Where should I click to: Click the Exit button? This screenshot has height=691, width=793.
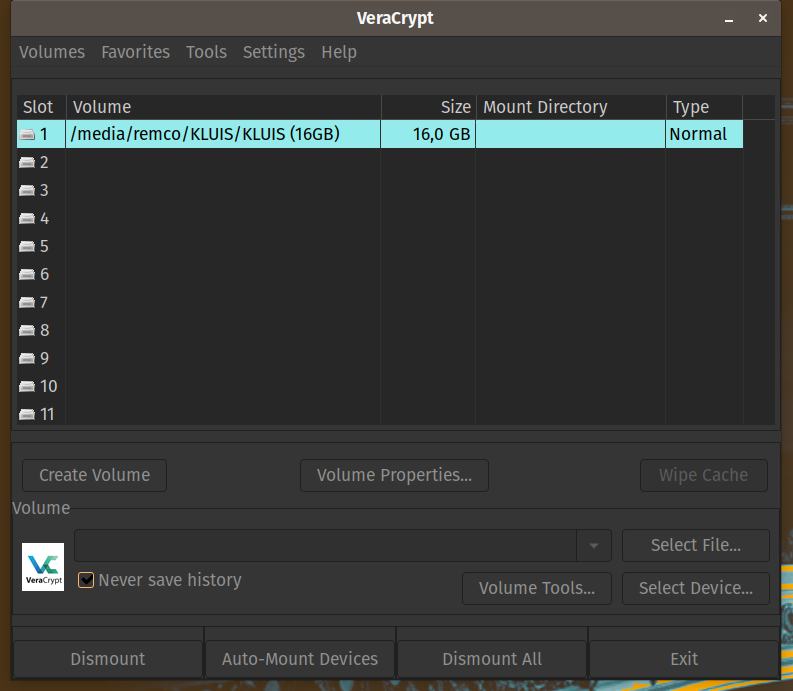[x=684, y=659]
